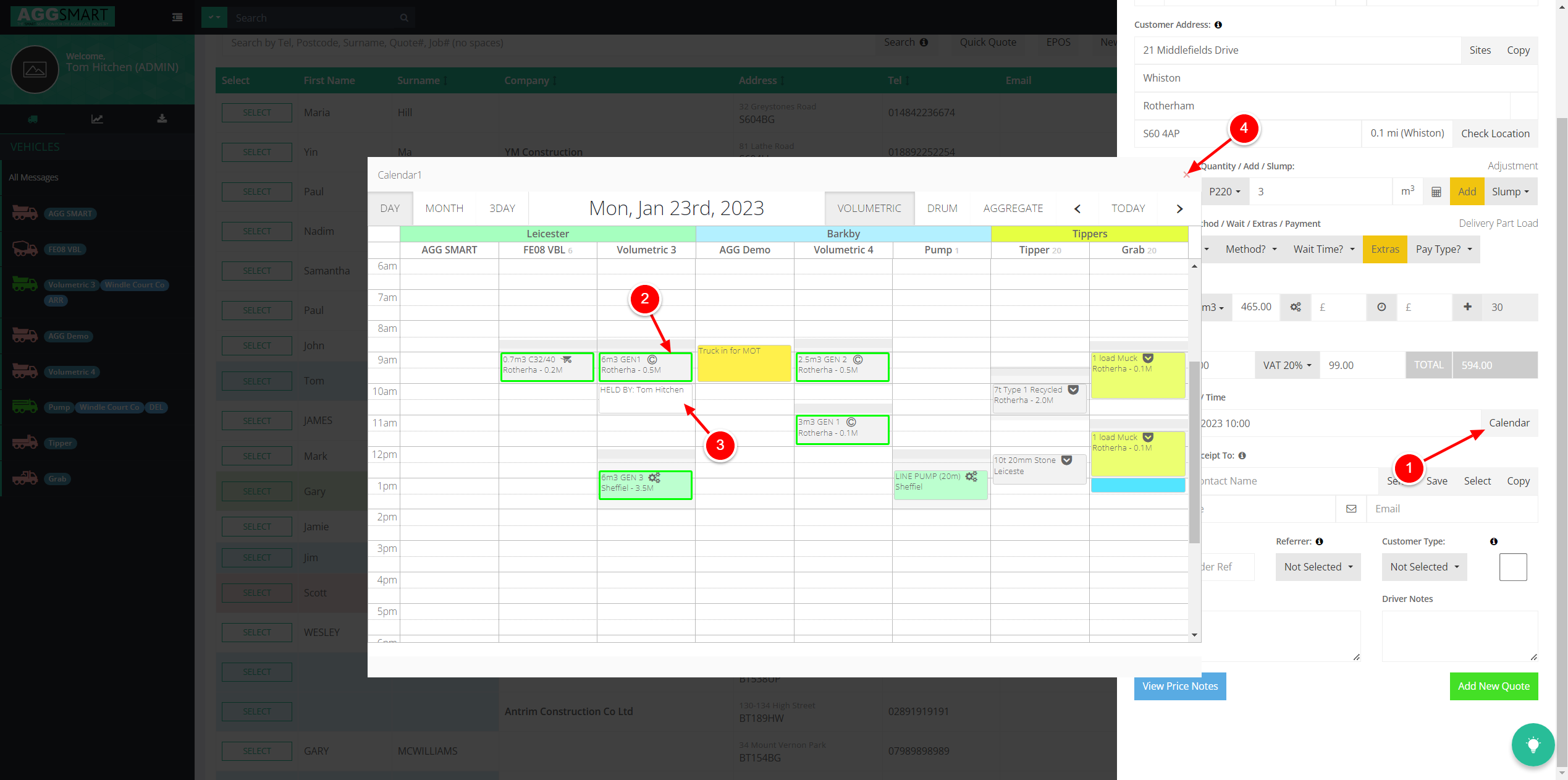Click the search magnifier icon in the top bar
The width and height of the screenshot is (1568, 780).
click(404, 18)
